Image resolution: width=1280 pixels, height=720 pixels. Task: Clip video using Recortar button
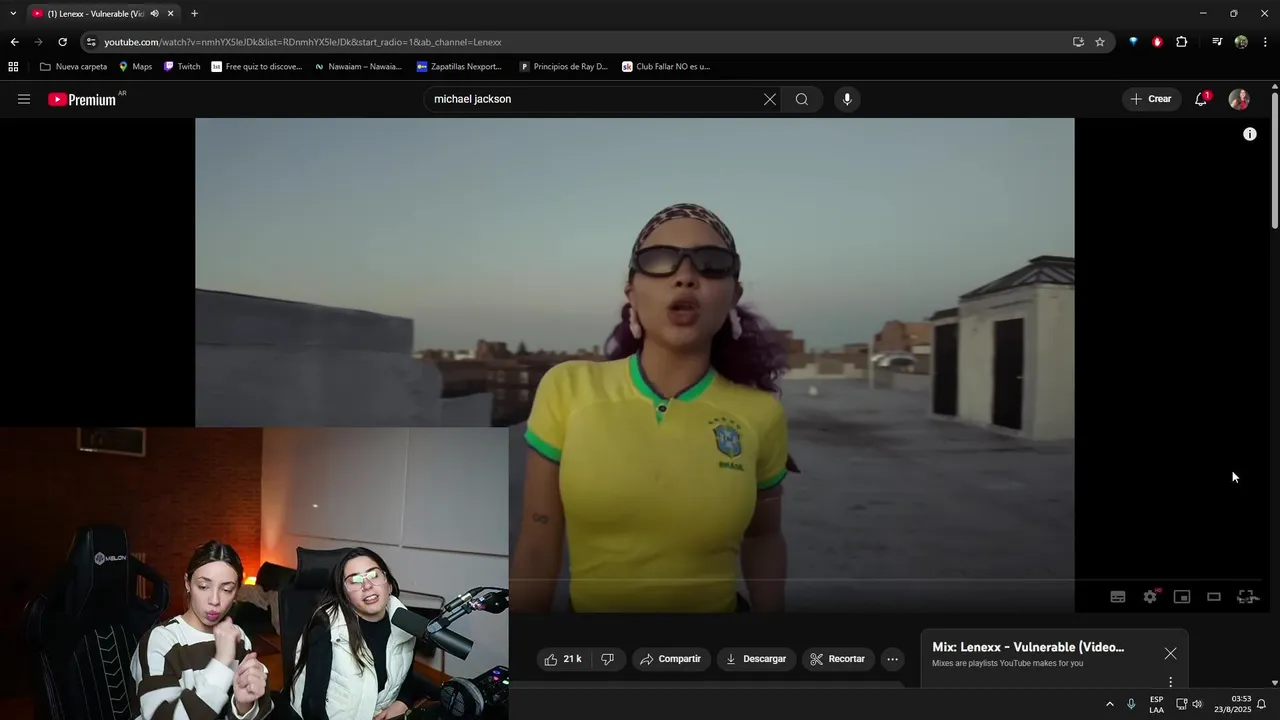(x=838, y=659)
